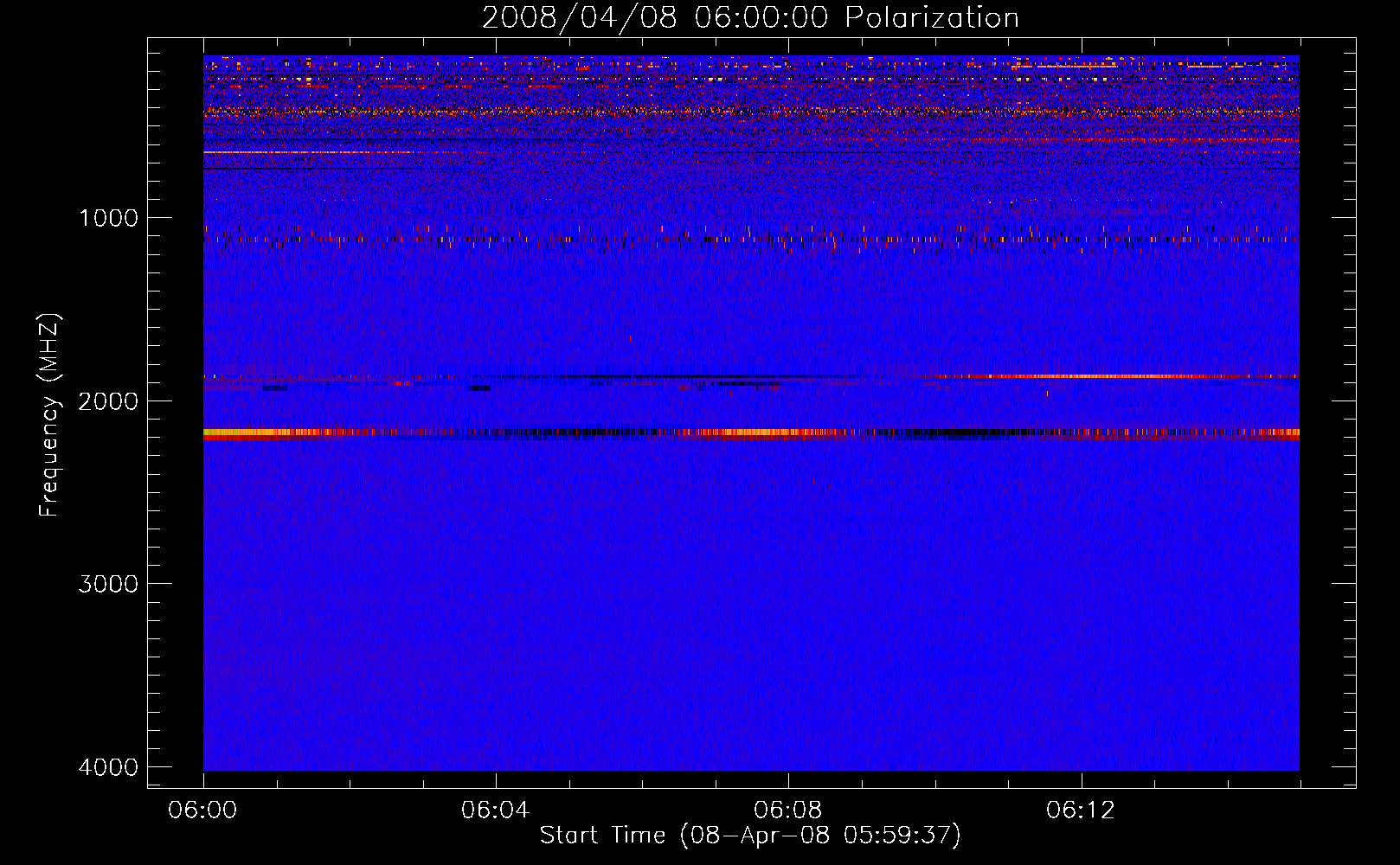
Task: Click the 'Start Time (08-Apr-08 05:59:37)' label
Action: 750,836
